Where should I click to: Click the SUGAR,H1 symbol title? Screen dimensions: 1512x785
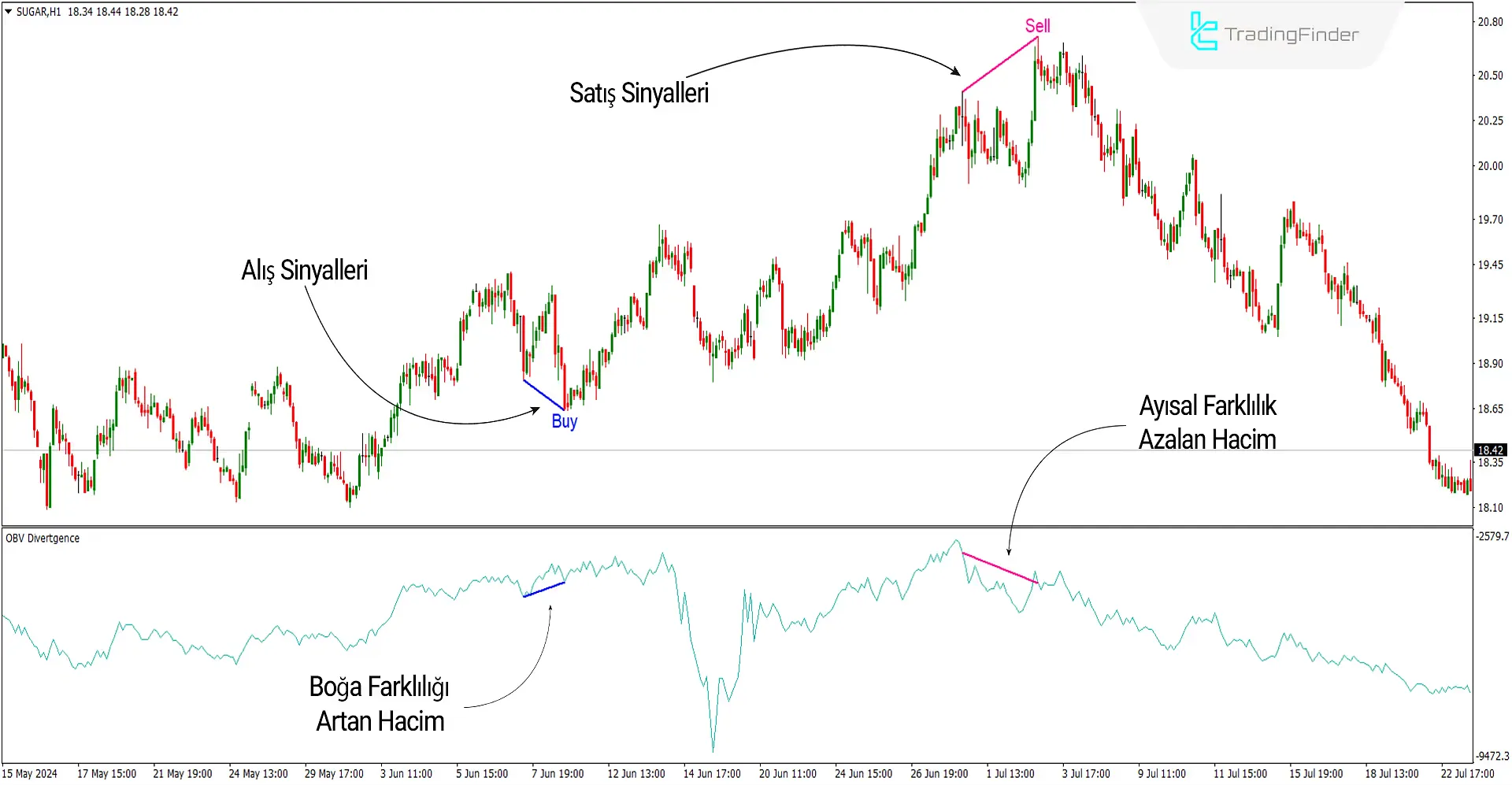pyautogui.click(x=39, y=12)
